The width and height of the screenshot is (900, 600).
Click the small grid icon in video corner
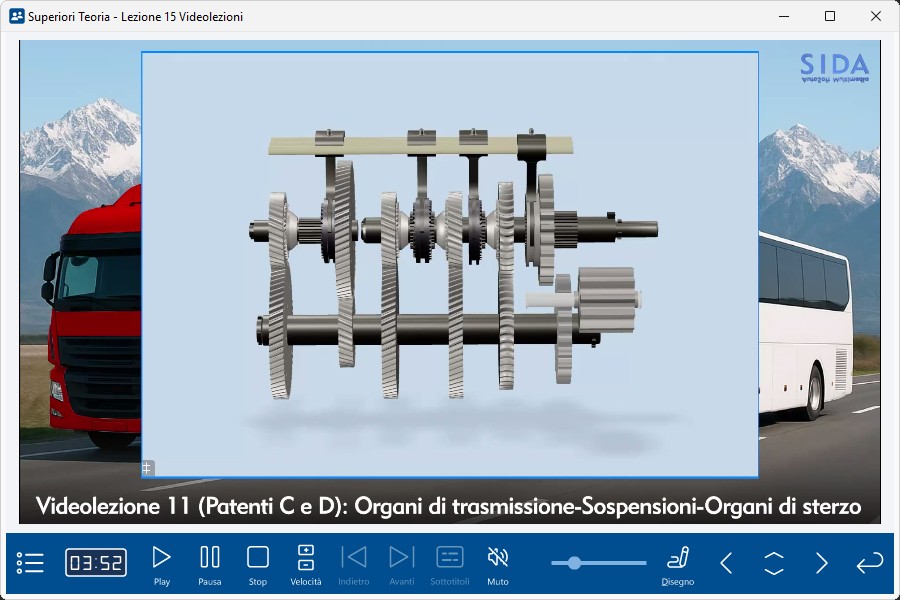coord(147,467)
